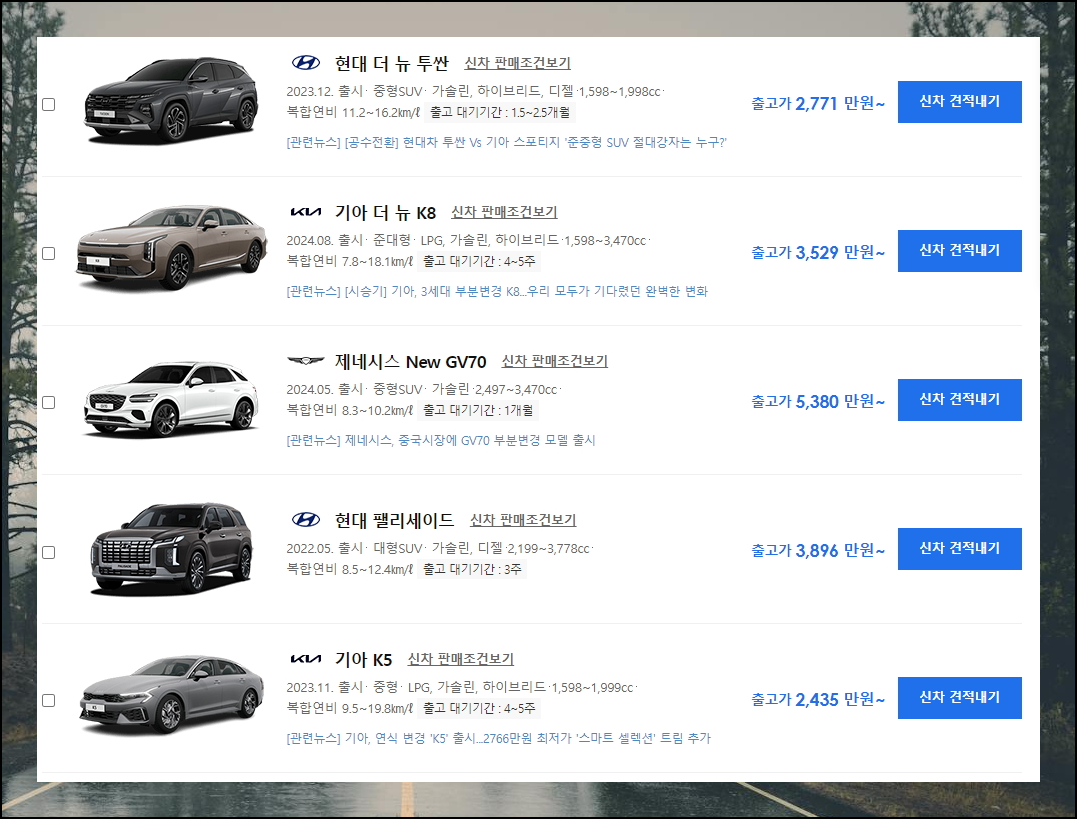This screenshot has width=1077, height=819.
Task: Click the gray 기아 K5 car image
Action: 171,695
